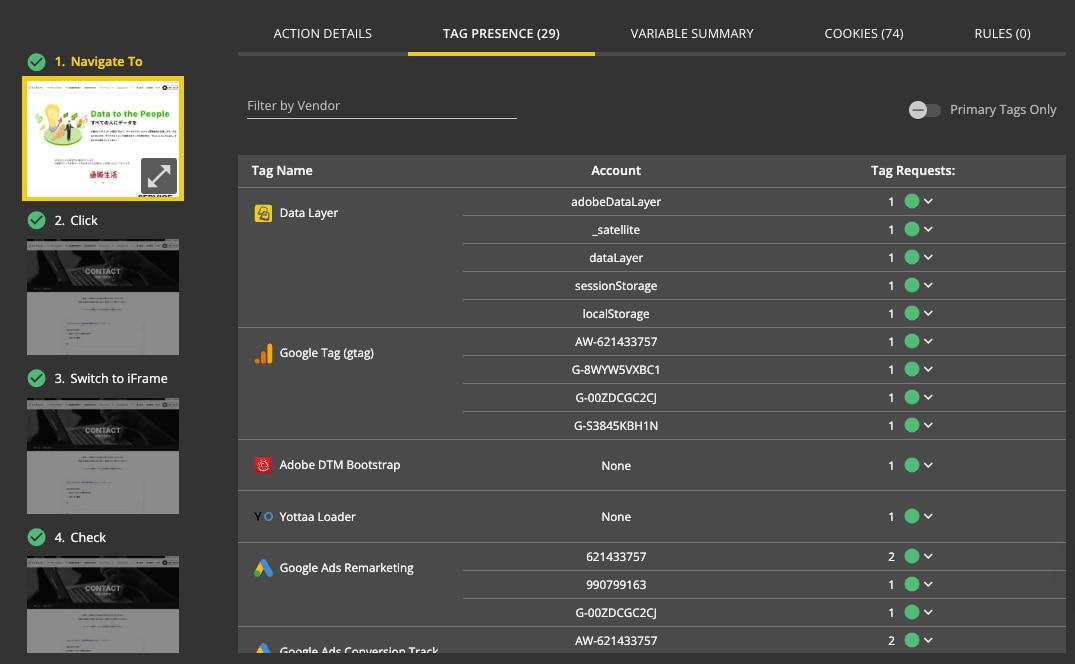Expand the 621433757 Remarketing row chevron
The width and height of the screenshot is (1075, 664).
tap(928, 556)
